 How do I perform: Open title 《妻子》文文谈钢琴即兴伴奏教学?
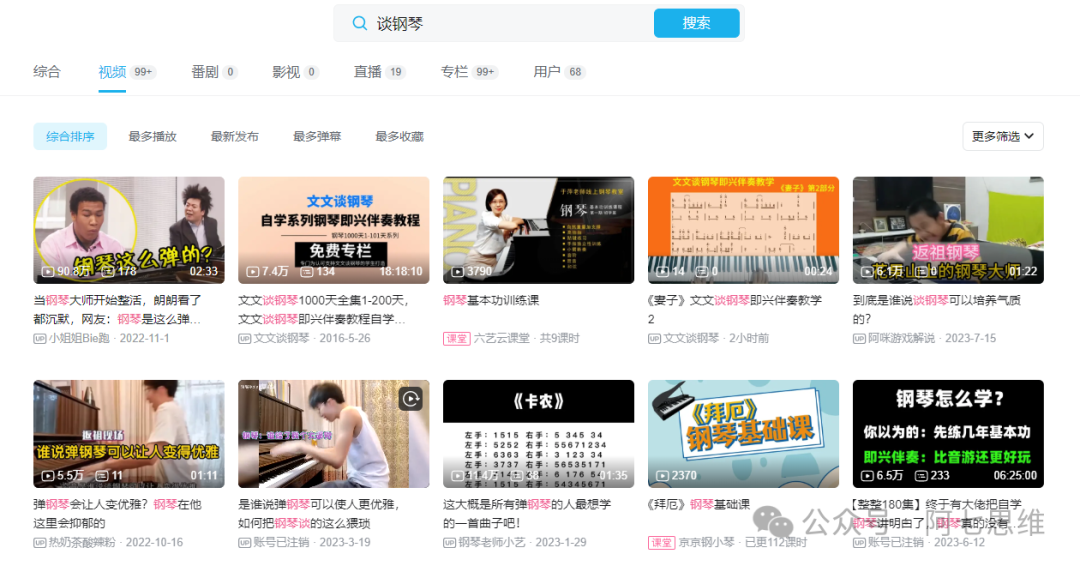735,310
